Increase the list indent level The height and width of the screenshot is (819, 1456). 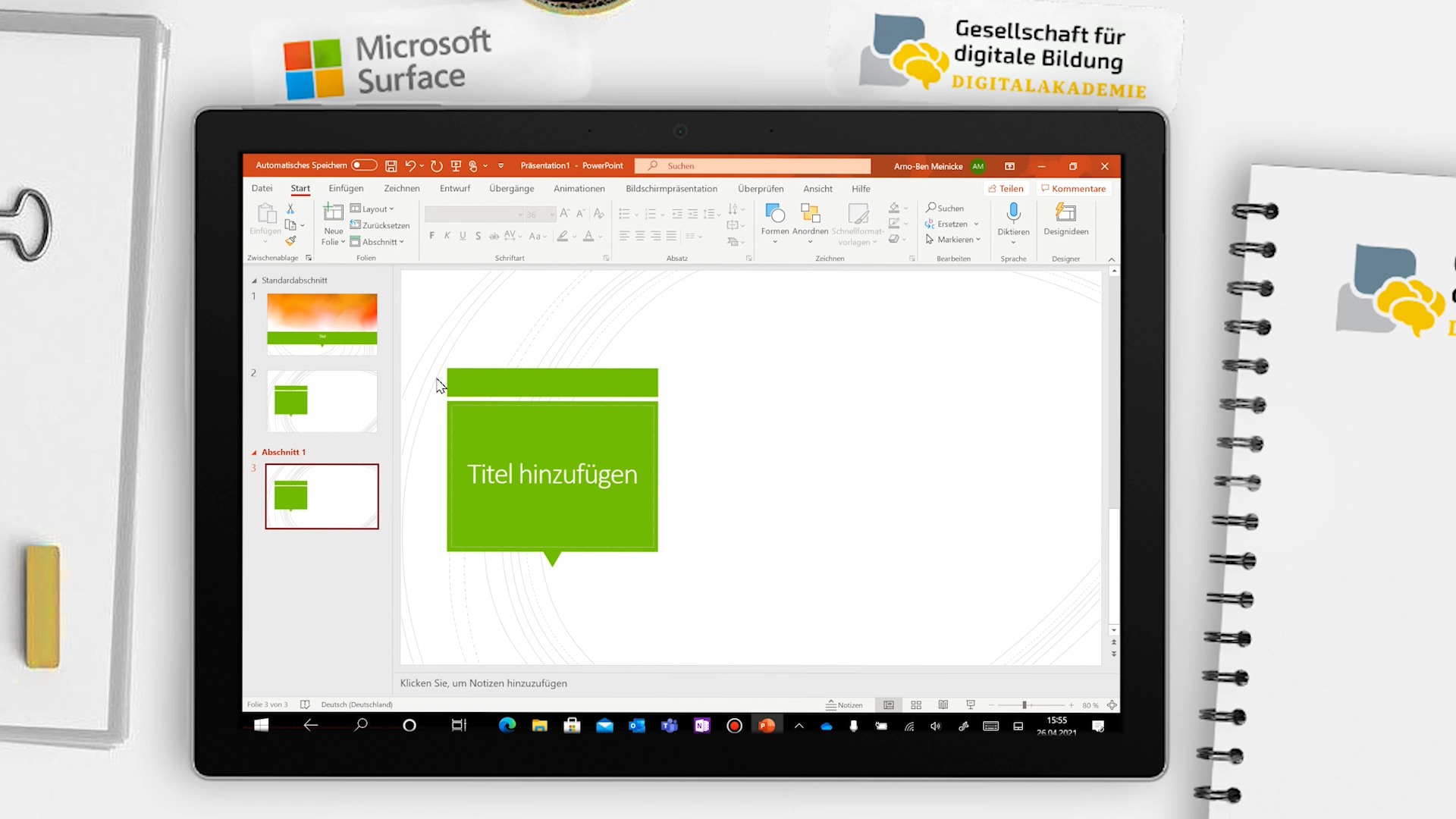(692, 215)
